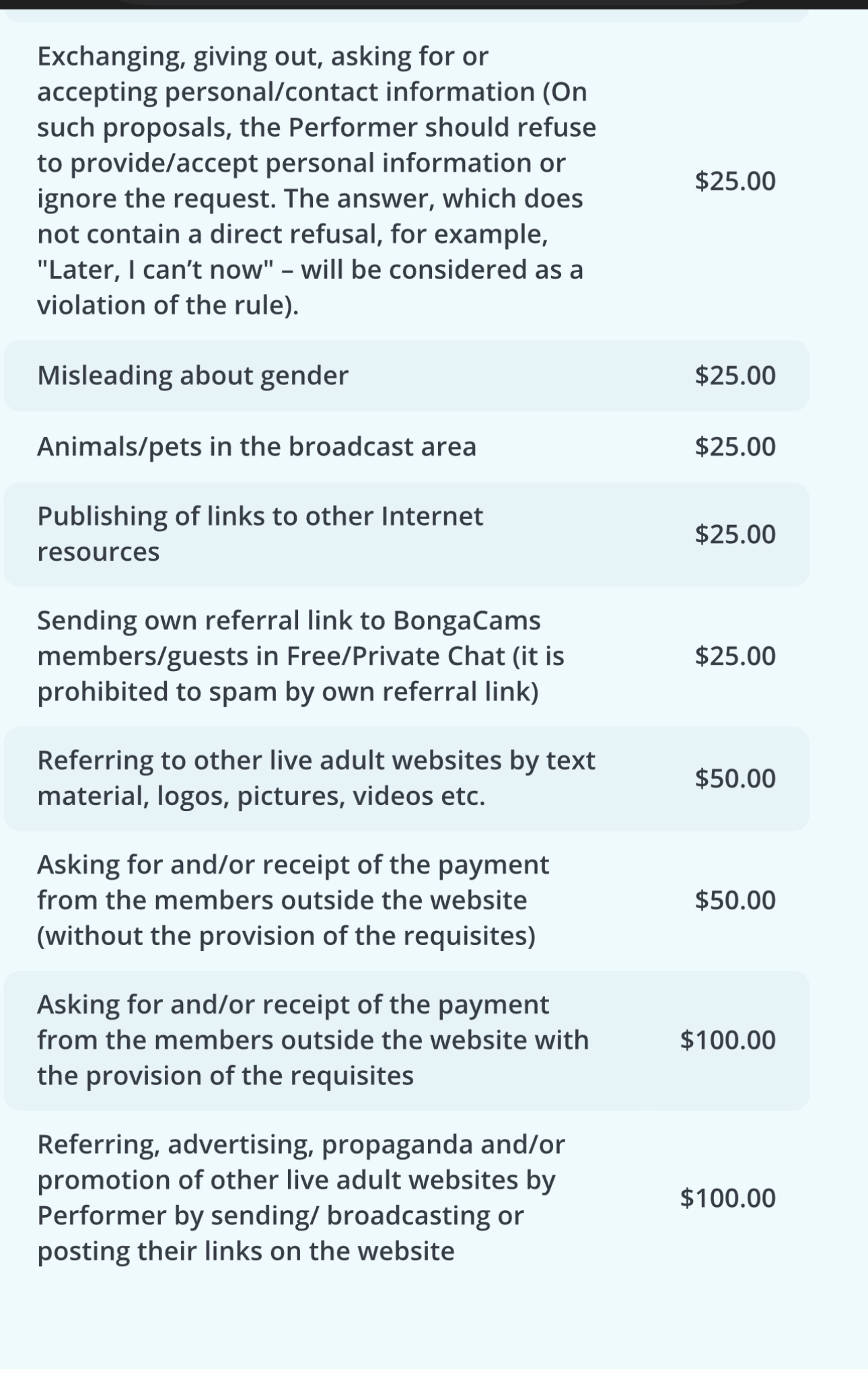Click the "Misleading about gender" rule text
The width and height of the screenshot is (868, 1390).
192,376
